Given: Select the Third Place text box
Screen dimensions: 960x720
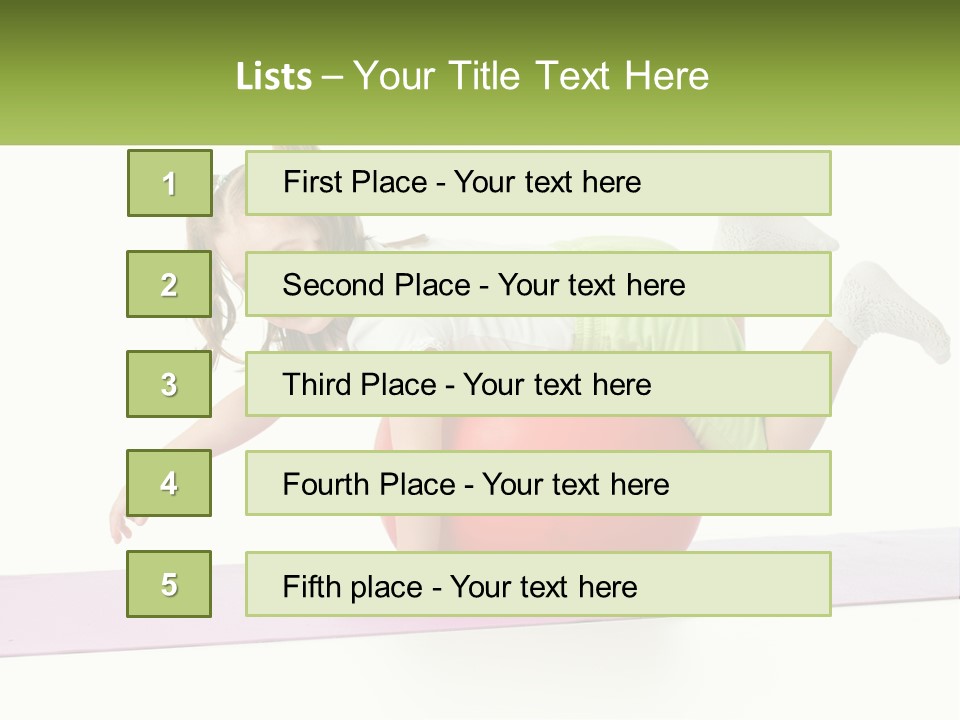Looking at the screenshot, I should point(538,384).
